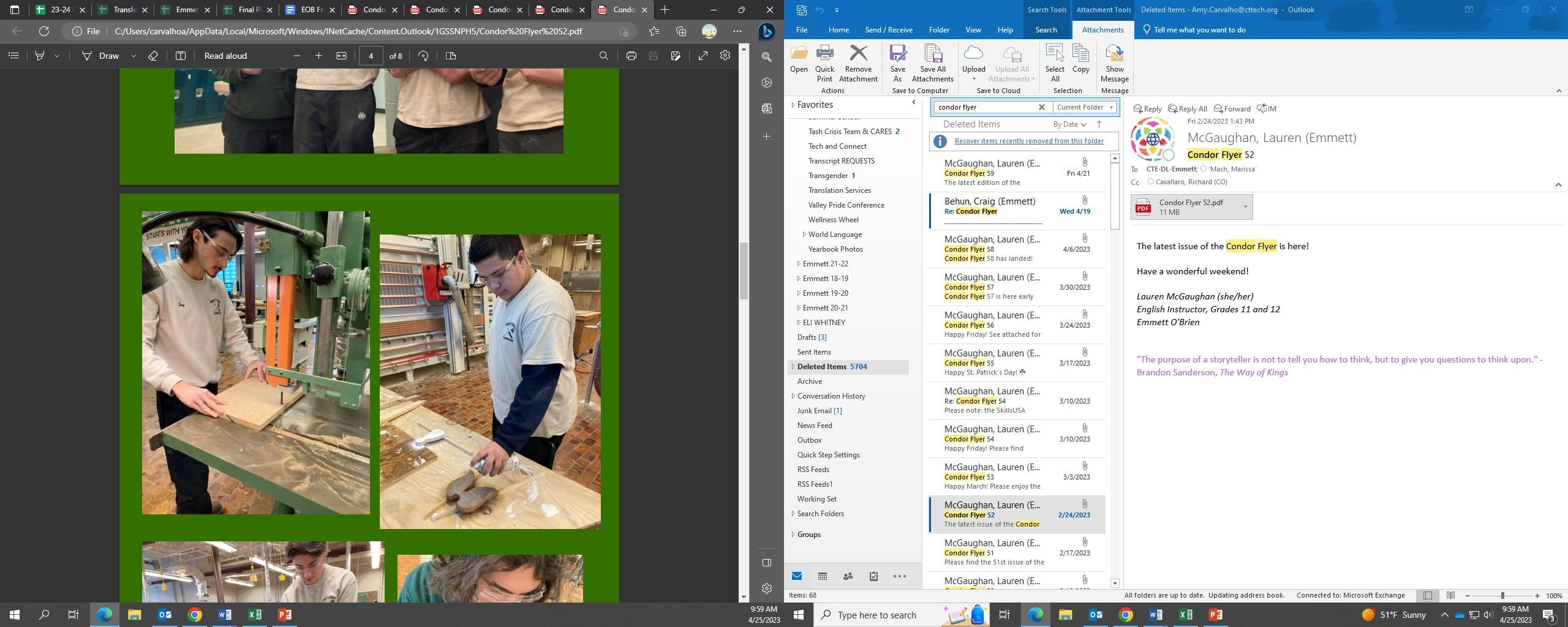Switch Outlook to Reading view in the status bar
Screen dimensions: 1568x627
(1450, 596)
